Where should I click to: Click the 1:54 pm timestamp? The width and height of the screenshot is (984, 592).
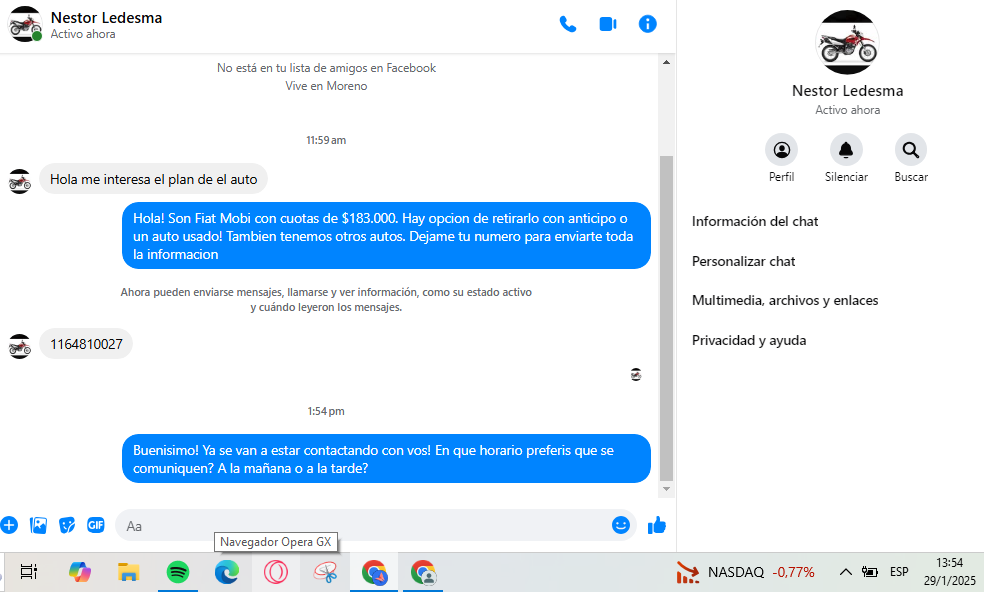pos(326,411)
